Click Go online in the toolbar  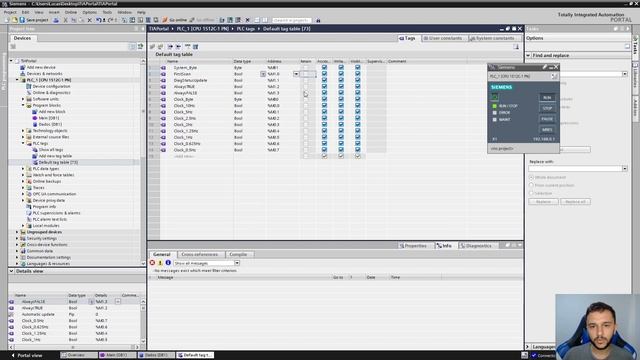click(174, 20)
